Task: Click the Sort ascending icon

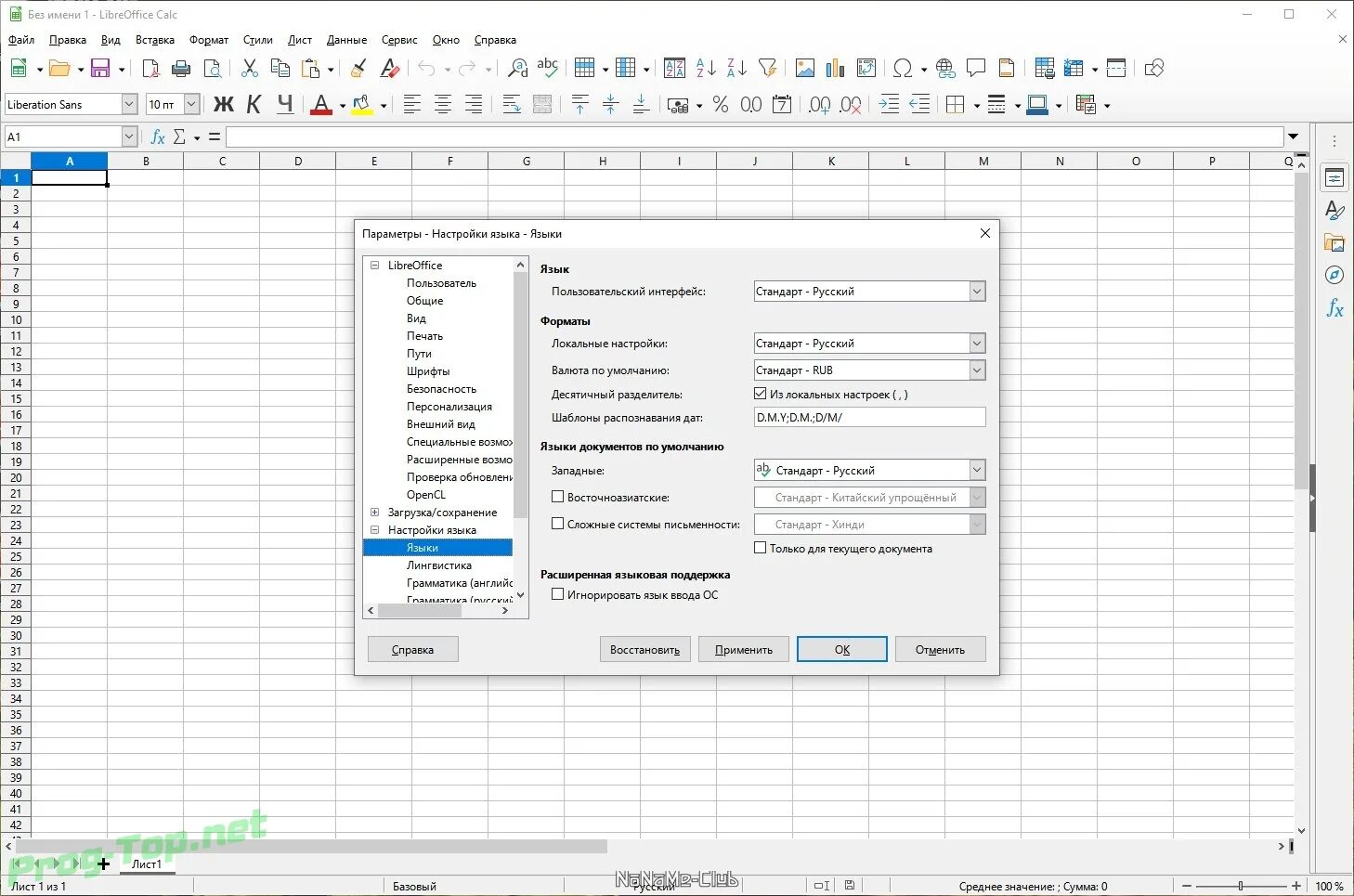Action: pyautogui.click(x=706, y=68)
